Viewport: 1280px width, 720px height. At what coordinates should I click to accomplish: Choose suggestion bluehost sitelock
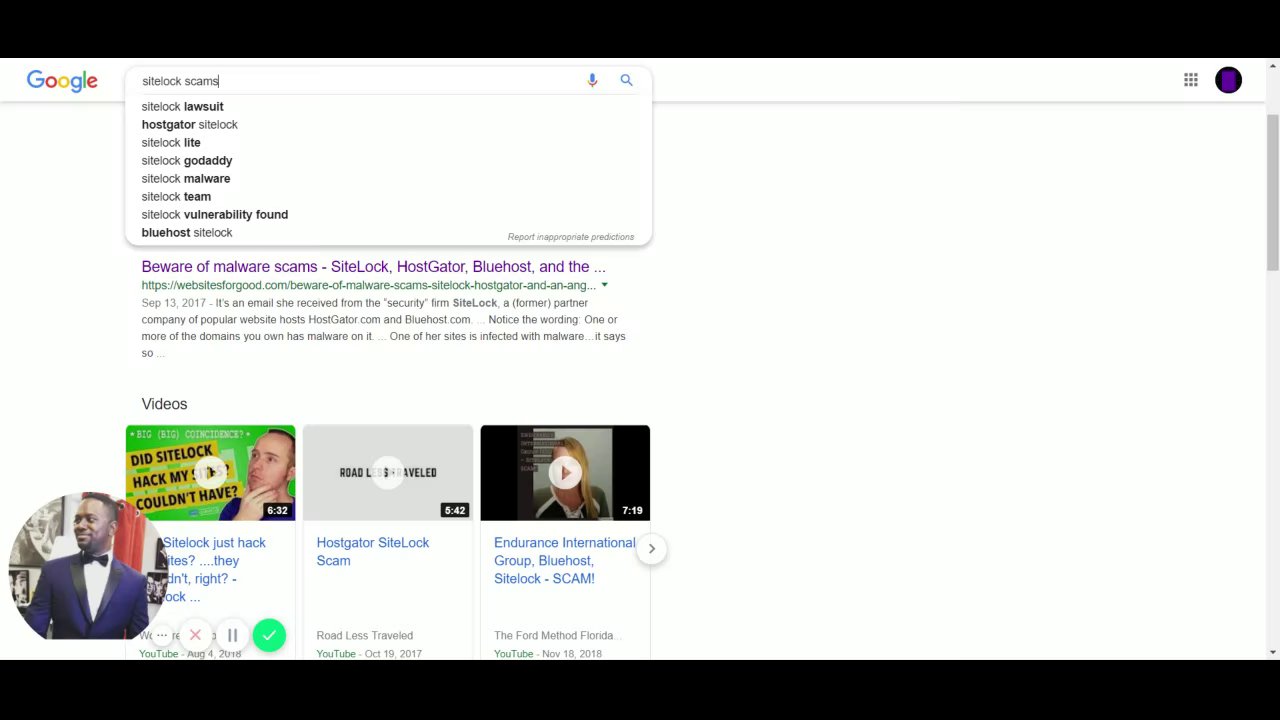[x=187, y=232]
